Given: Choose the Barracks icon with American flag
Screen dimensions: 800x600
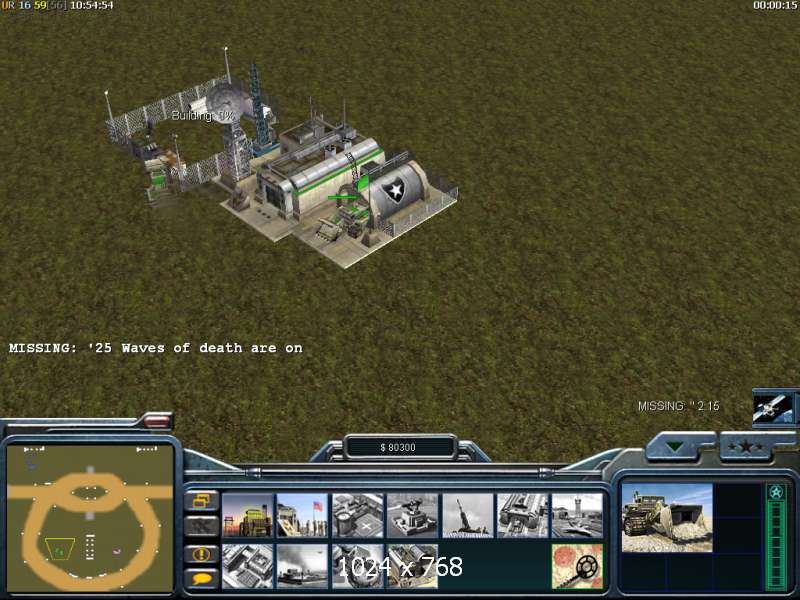Looking at the screenshot, I should (x=302, y=515).
